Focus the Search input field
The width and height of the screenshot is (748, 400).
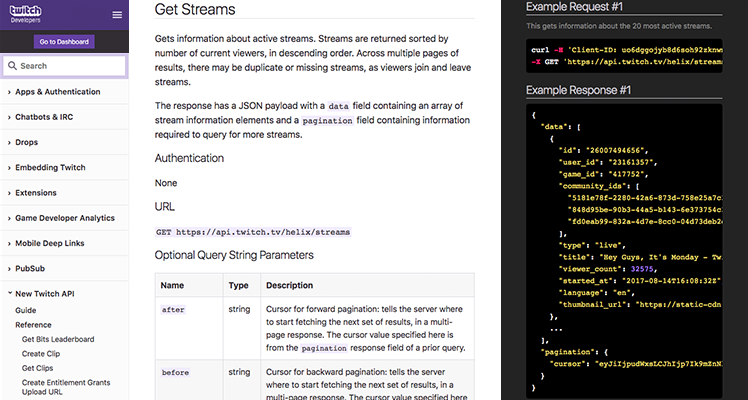coord(64,66)
